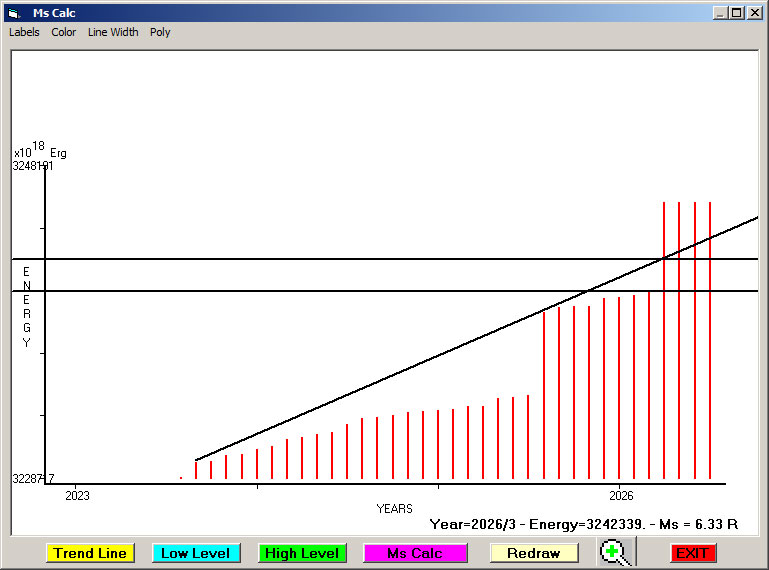Click the 2026 label on the year axis
The width and height of the screenshot is (769, 570).
coord(621,495)
